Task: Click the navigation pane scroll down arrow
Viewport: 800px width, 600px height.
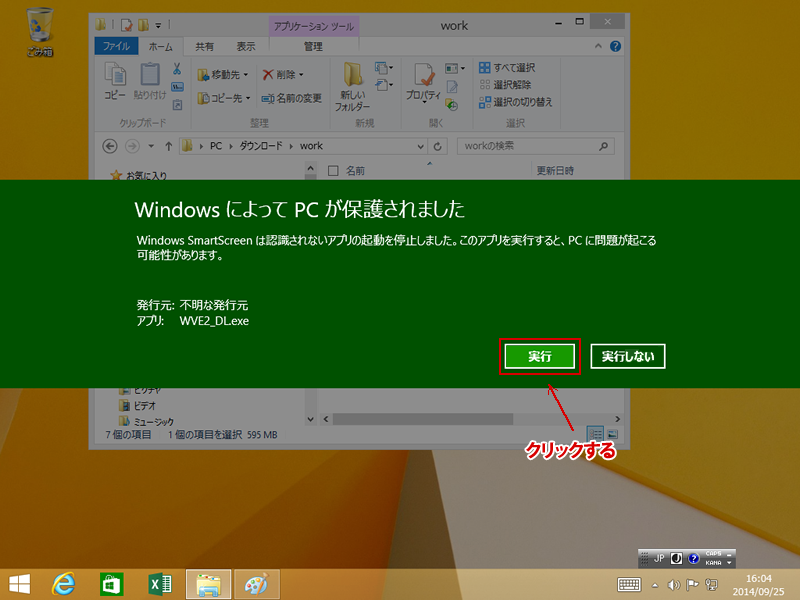Action: (x=310, y=419)
